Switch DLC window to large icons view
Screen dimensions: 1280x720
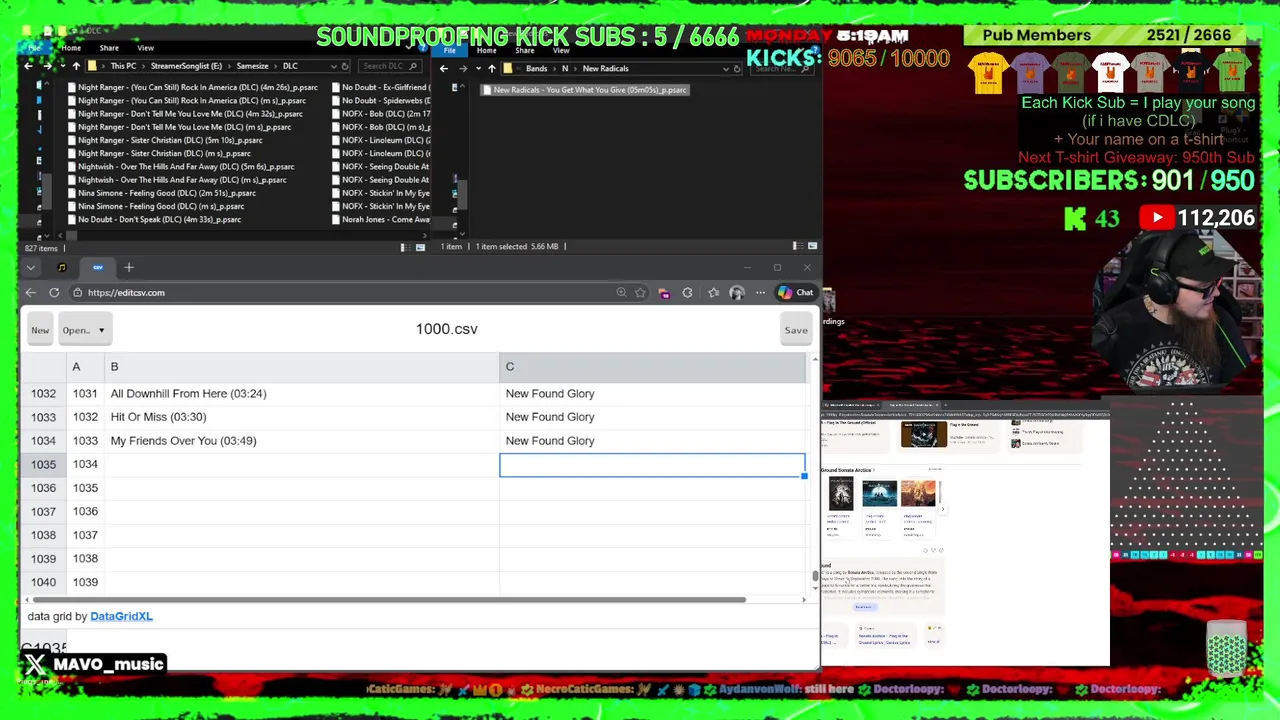tap(420, 247)
